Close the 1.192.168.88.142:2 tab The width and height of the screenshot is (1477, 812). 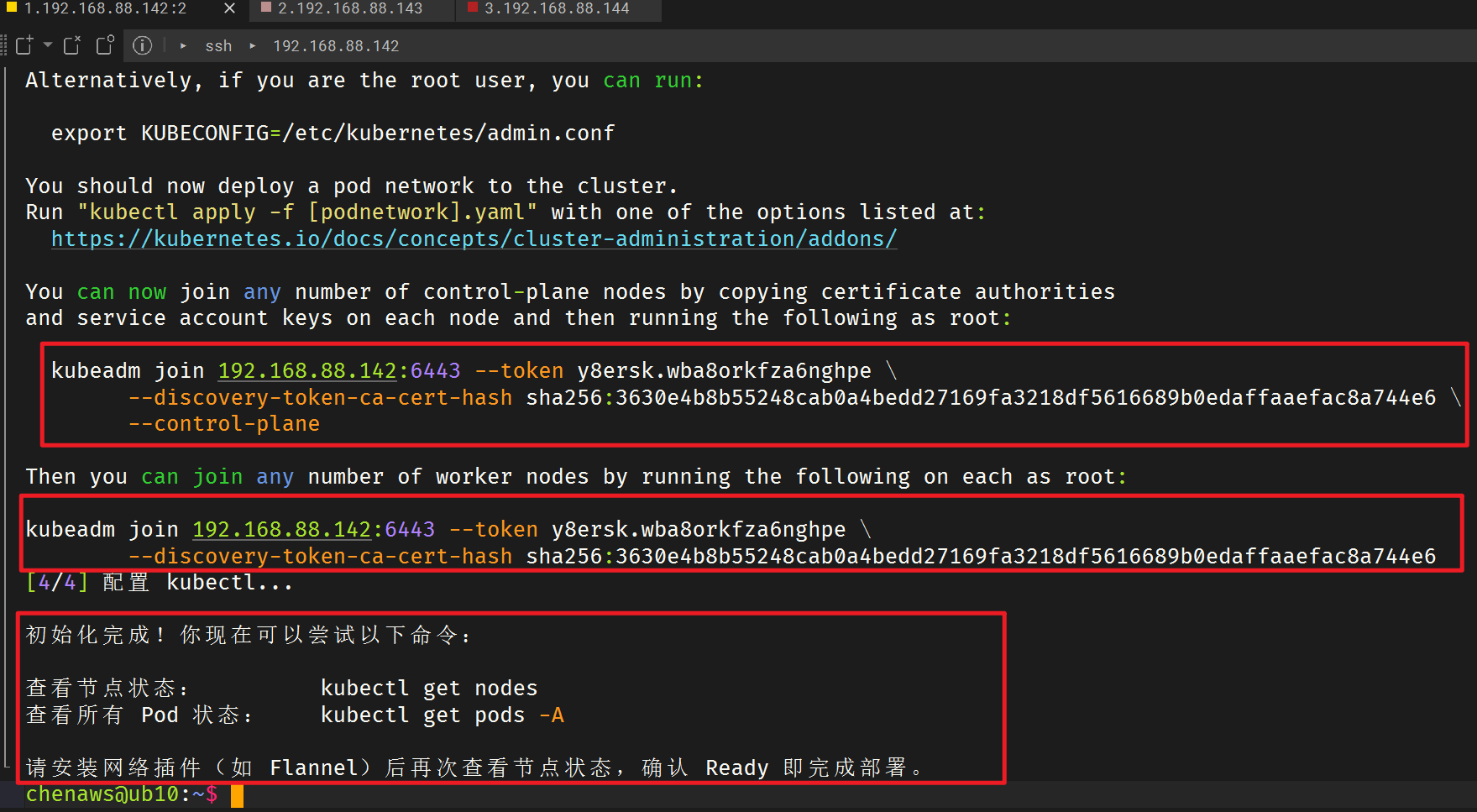(229, 8)
